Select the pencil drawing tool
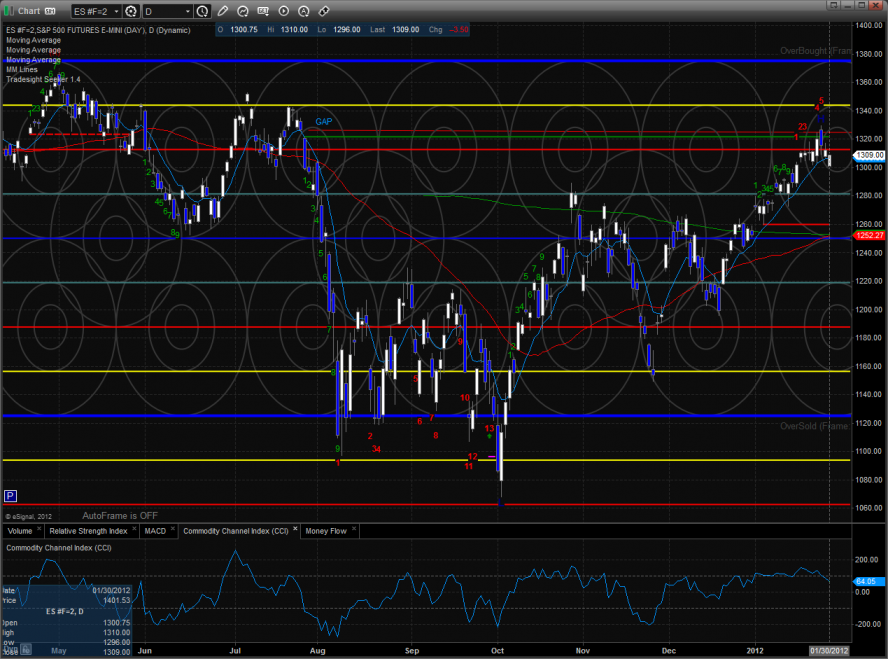 [223, 11]
